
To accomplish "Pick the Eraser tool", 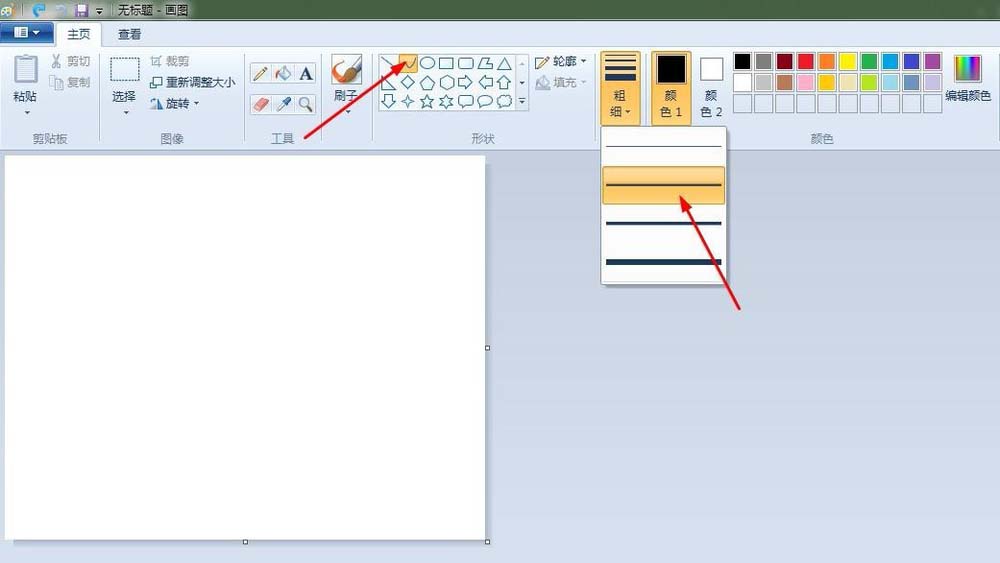I will [x=260, y=104].
